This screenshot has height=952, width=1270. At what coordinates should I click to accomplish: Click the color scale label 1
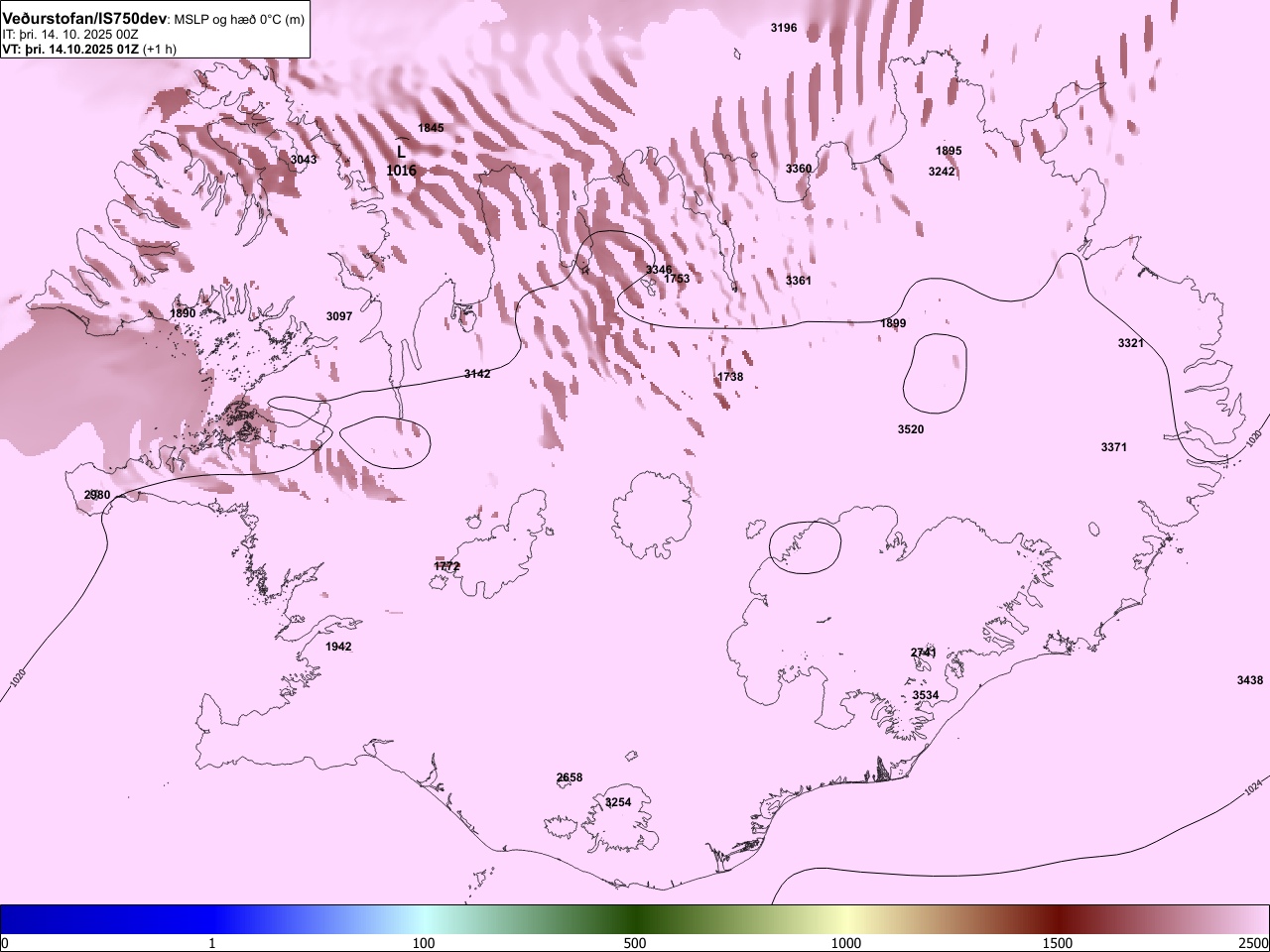pyautogui.click(x=212, y=943)
